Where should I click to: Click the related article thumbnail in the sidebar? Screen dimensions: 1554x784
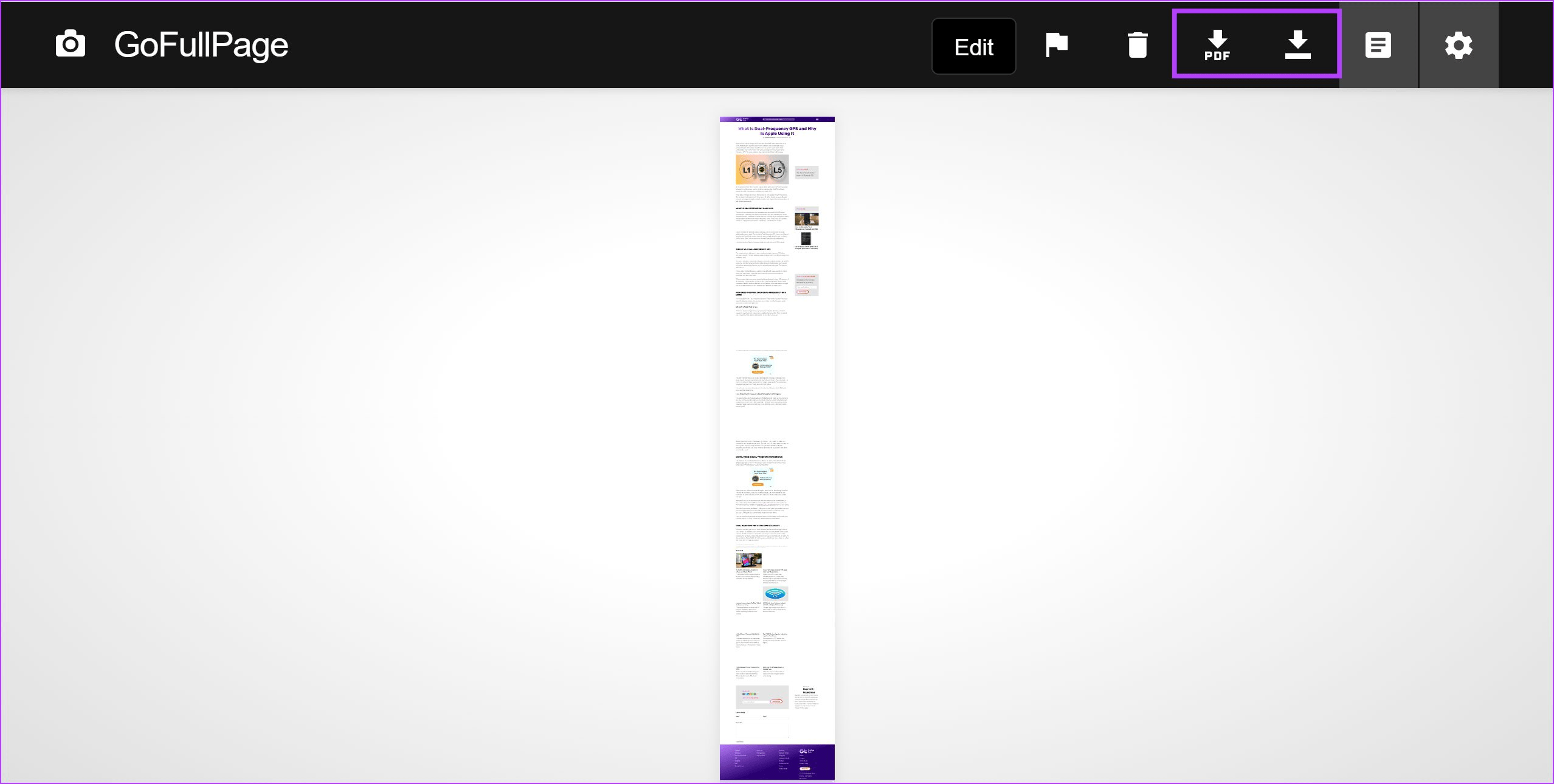coord(806,219)
